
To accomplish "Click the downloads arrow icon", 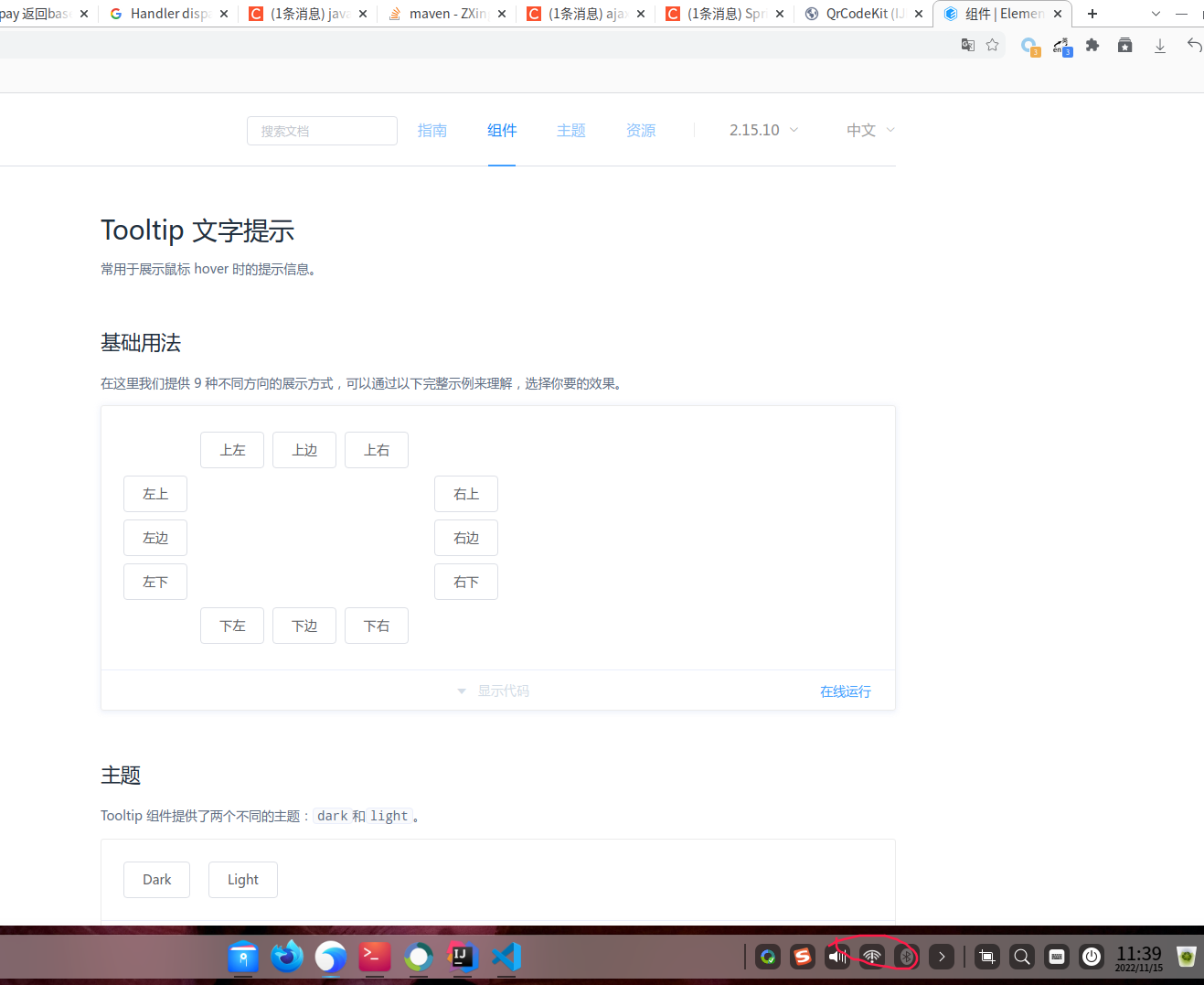I will 1157,44.
